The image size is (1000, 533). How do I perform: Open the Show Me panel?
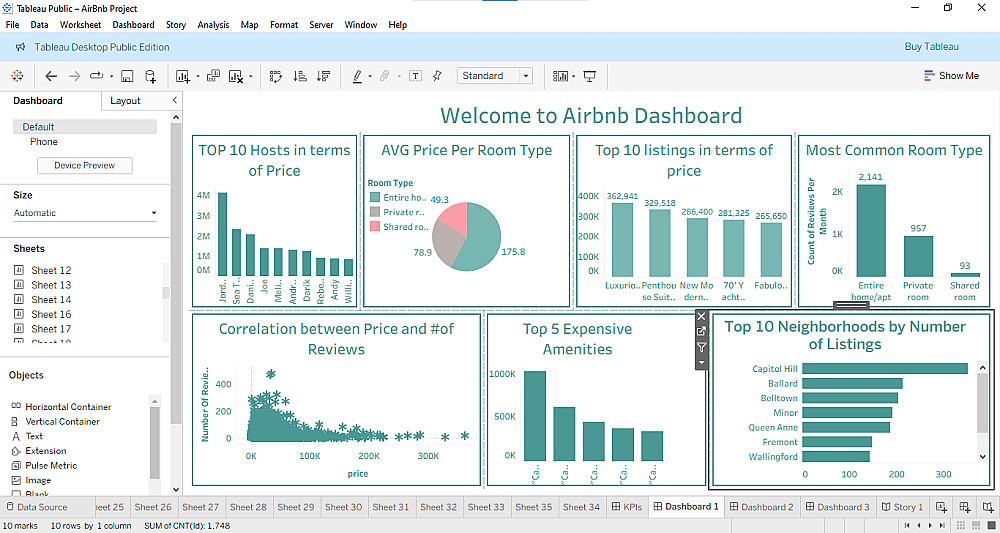[x=951, y=76]
